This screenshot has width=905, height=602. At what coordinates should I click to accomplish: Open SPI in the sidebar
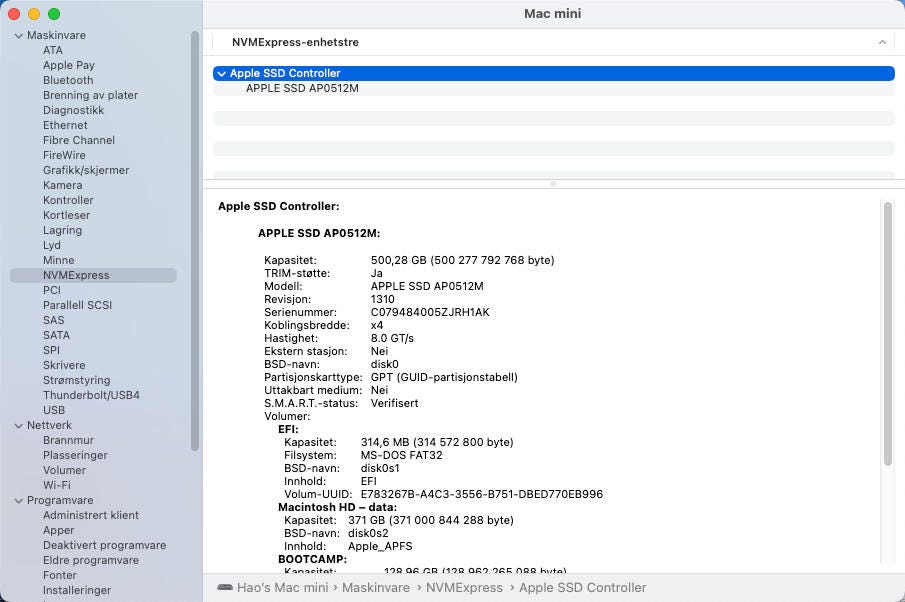(51, 350)
